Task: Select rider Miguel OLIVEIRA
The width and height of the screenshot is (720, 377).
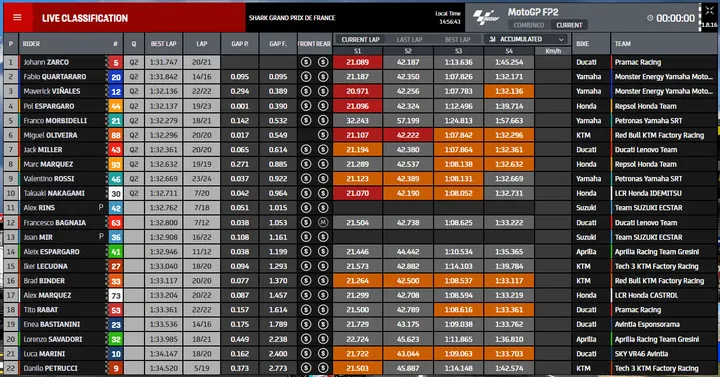Action: tap(50, 135)
